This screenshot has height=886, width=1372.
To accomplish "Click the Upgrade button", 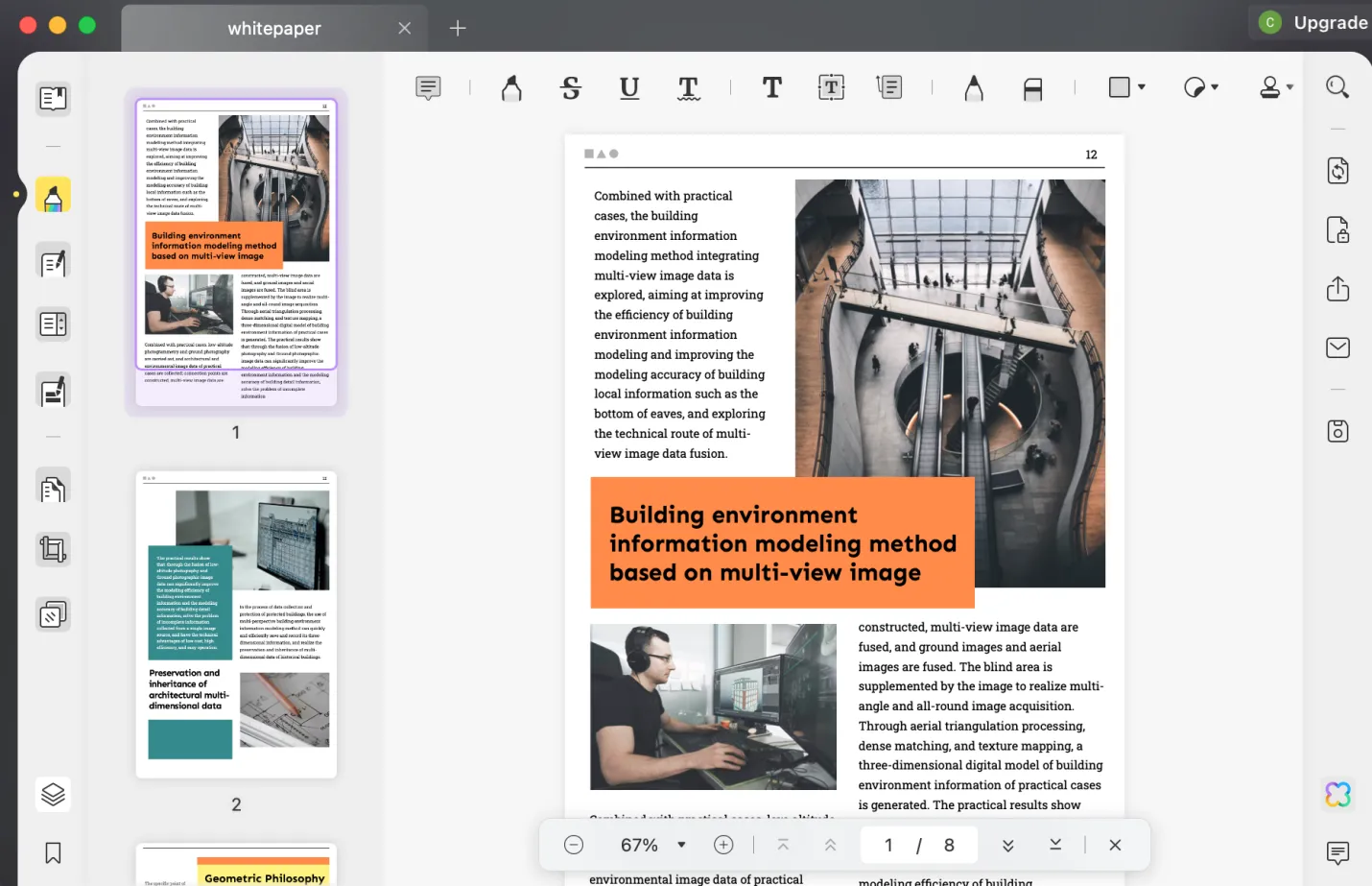I will [1332, 22].
